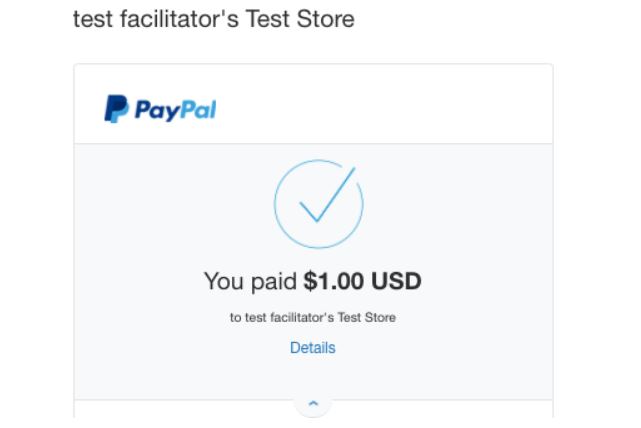Click the word 'facilitator's' in the heading
641x428 pixels.
179,19
